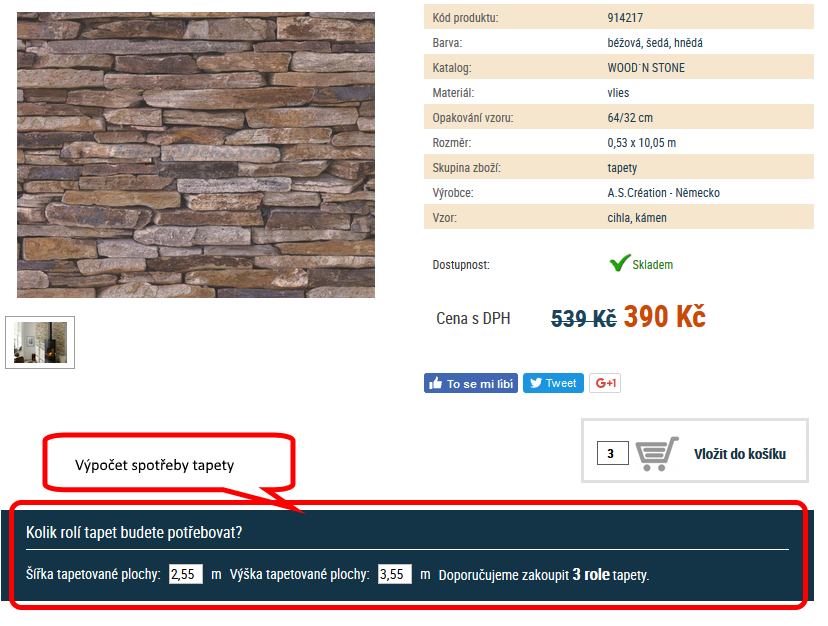Click the shopping cart icon
Viewport: 828px width, 626px height.
tap(656, 453)
